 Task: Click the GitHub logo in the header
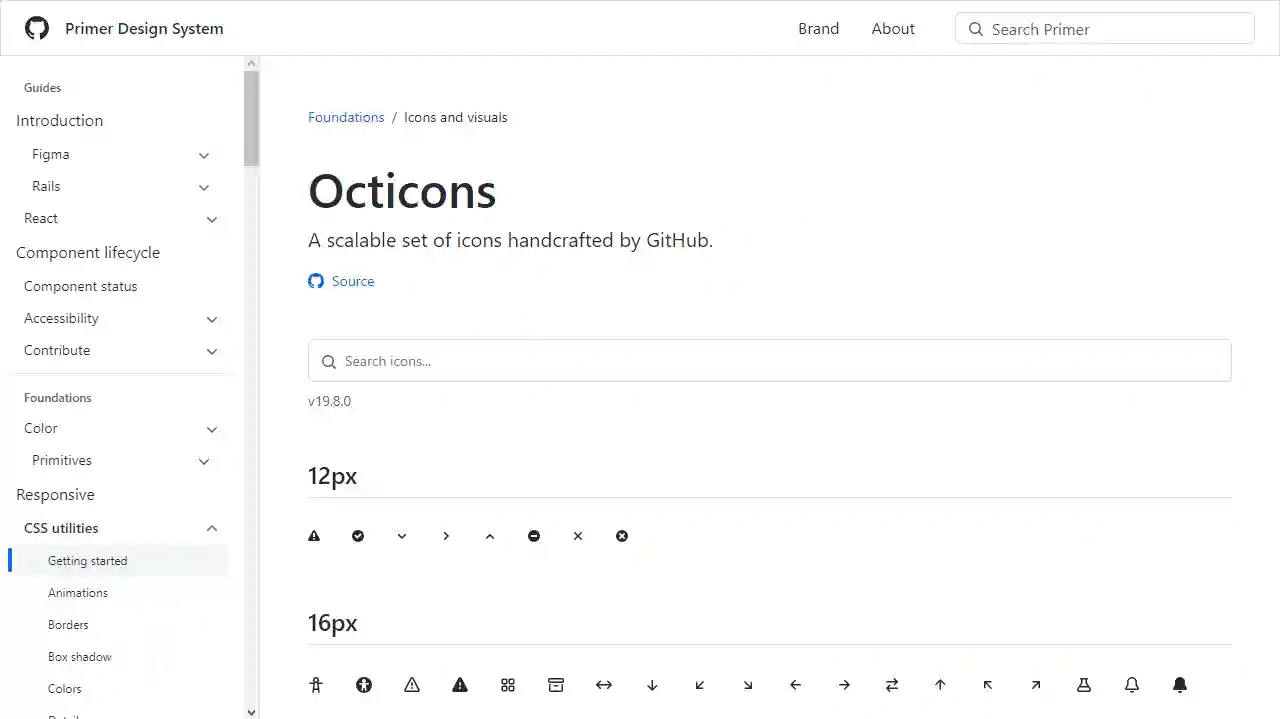point(36,28)
